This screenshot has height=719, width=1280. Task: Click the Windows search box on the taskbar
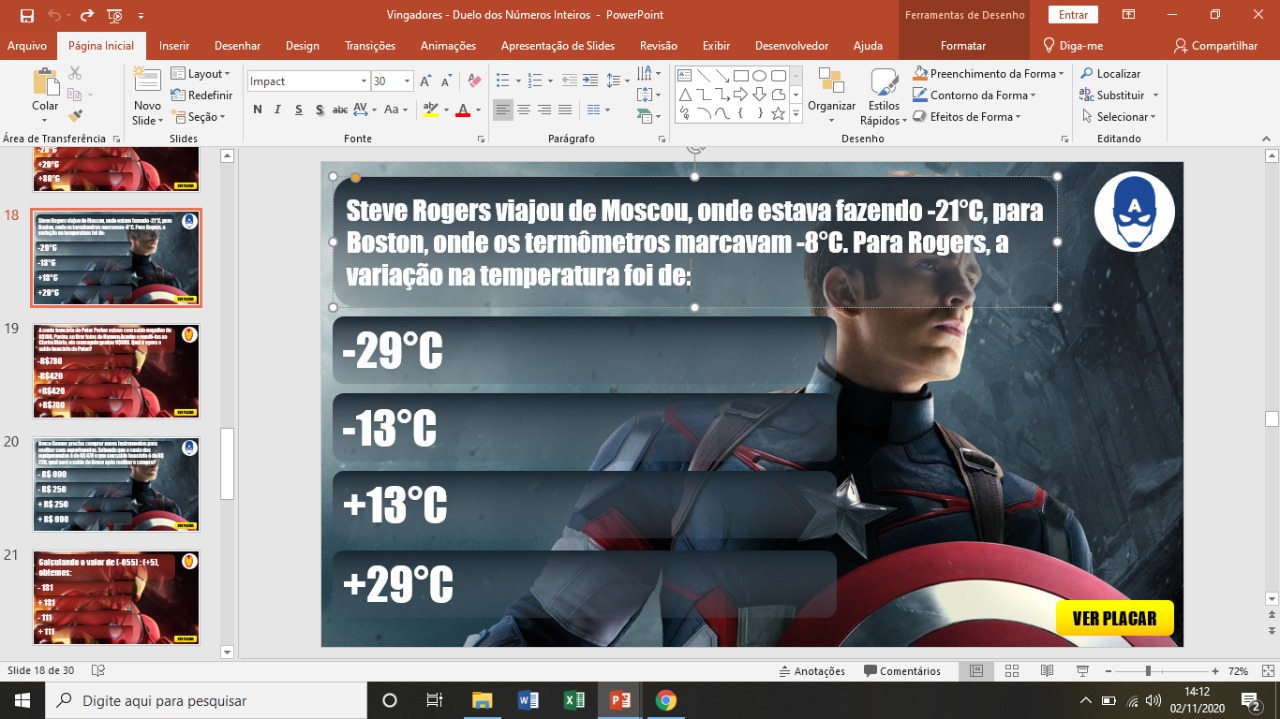(207, 700)
